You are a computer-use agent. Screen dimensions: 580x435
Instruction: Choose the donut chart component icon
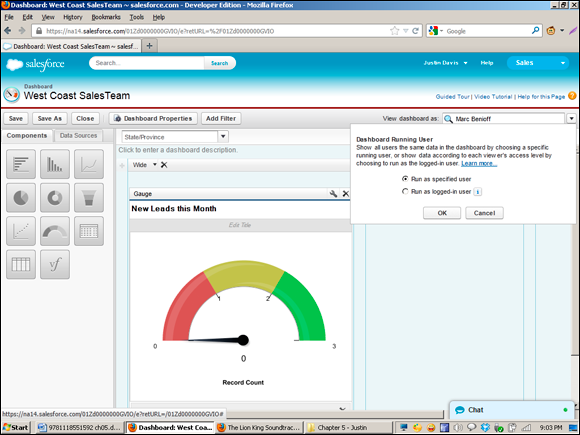coord(55,198)
